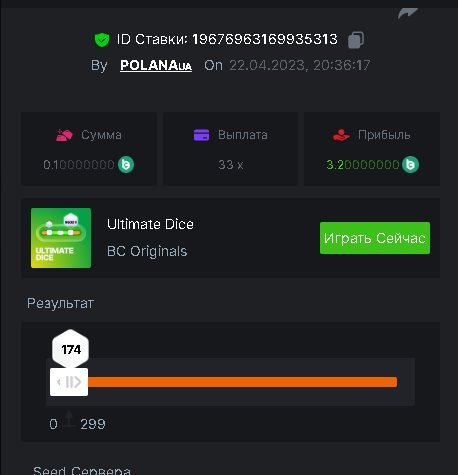Click the red Прибыль hand icon
This screenshot has width=458, height=475.
[x=341, y=135]
